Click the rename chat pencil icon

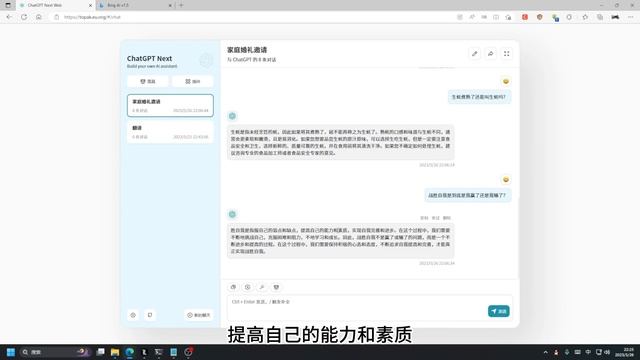pos(474,54)
